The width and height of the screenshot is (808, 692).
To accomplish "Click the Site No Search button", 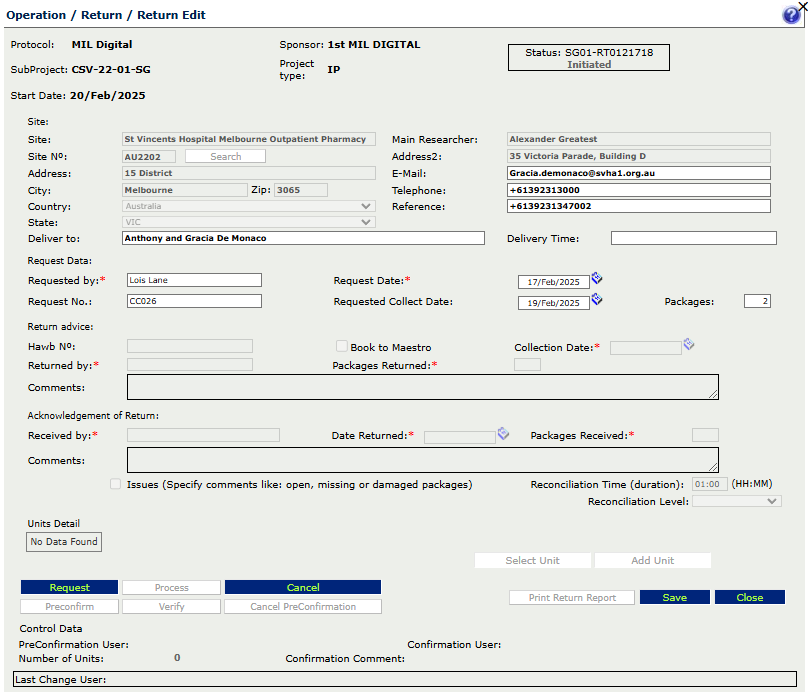I will point(226,156).
